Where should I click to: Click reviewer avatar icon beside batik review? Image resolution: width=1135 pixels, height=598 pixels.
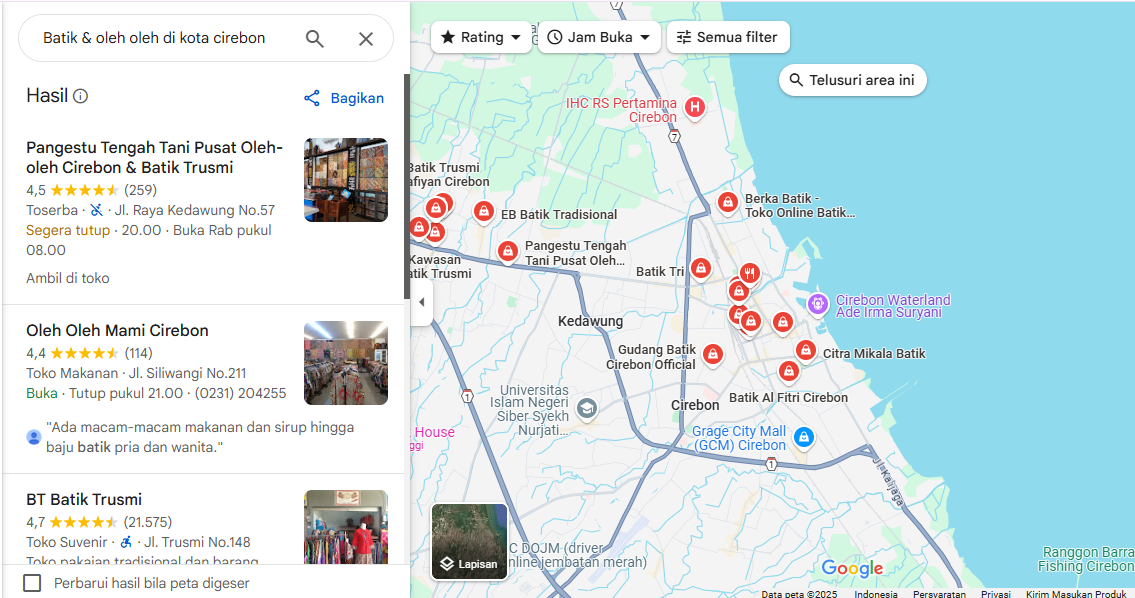34,437
